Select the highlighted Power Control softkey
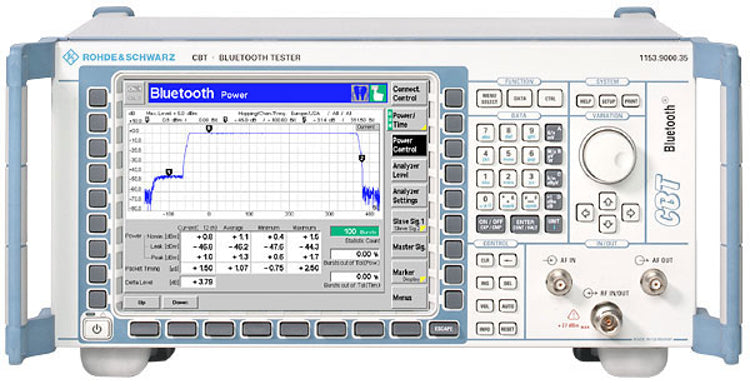The image size is (750, 384). tap(408, 145)
